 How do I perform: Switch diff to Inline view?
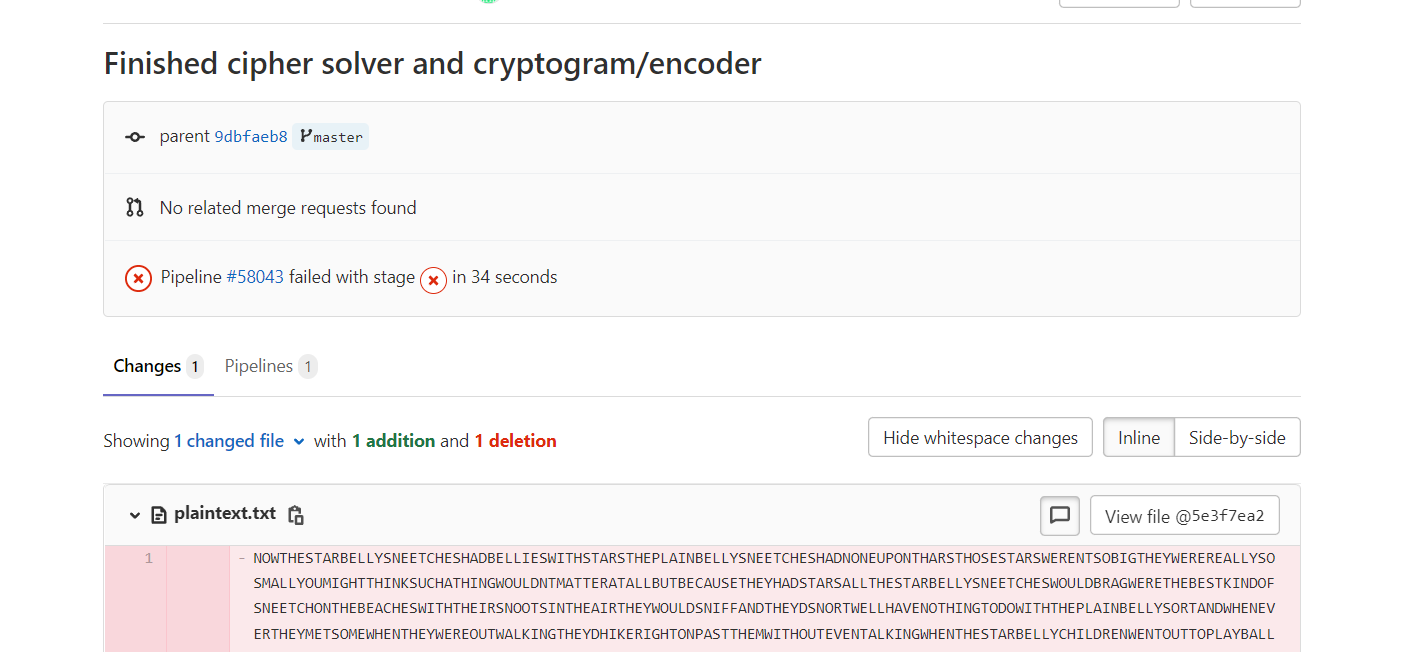tap(1139, 438)
